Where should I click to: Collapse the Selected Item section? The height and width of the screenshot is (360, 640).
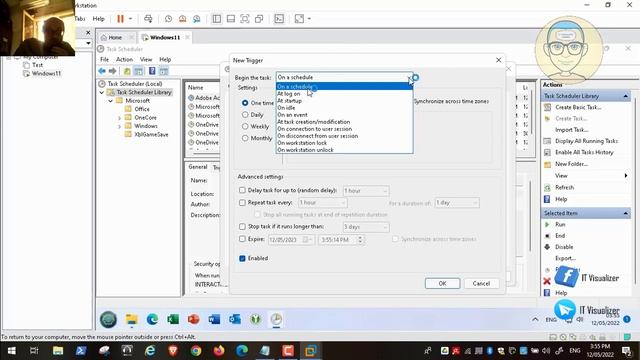point(625,213)
